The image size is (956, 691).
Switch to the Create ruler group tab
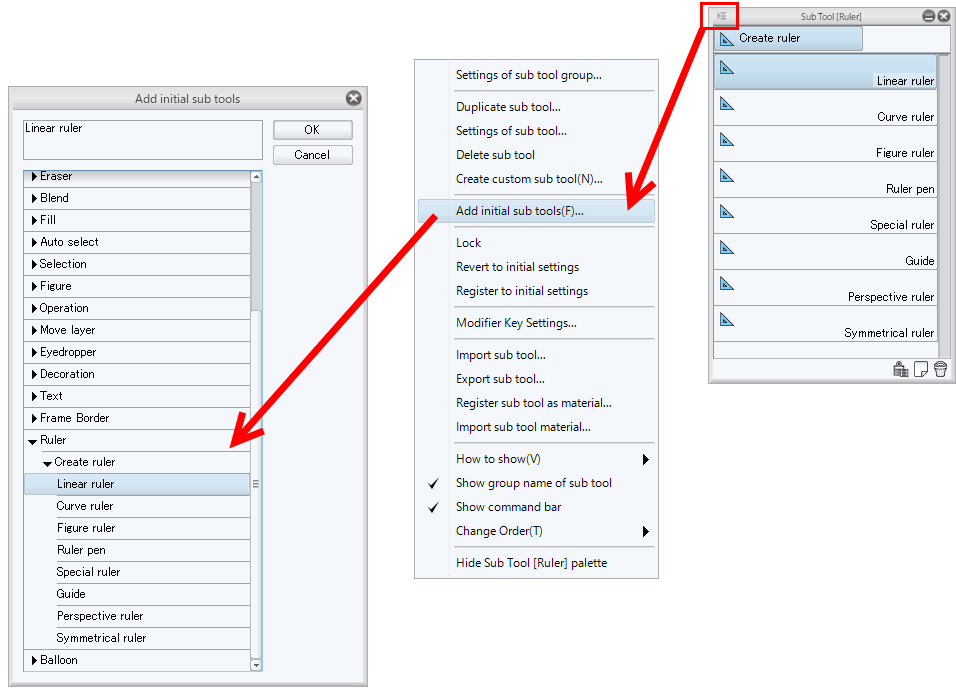(788, 38)
